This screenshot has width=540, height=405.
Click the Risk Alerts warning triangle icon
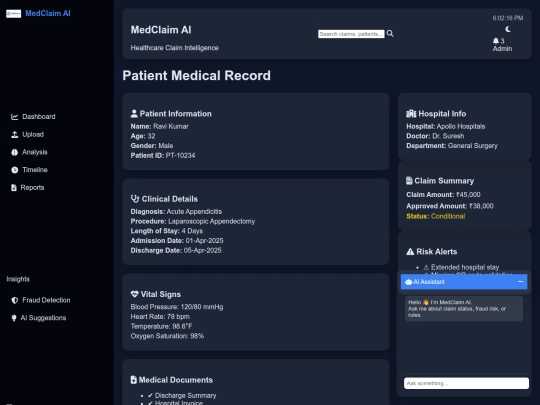click(x=410, y=252)
